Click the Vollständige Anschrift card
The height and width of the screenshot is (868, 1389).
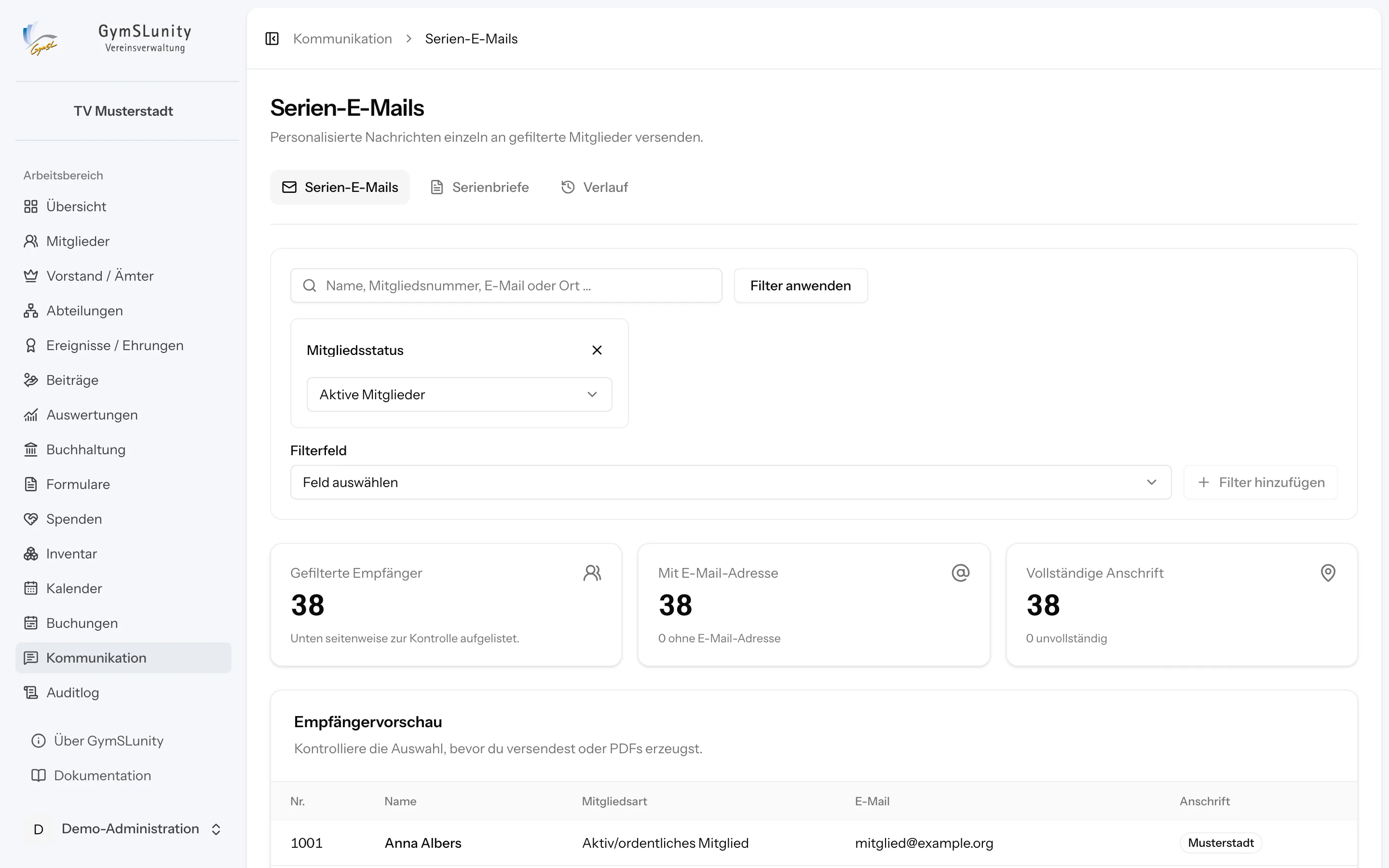[x=1182, y=605]
